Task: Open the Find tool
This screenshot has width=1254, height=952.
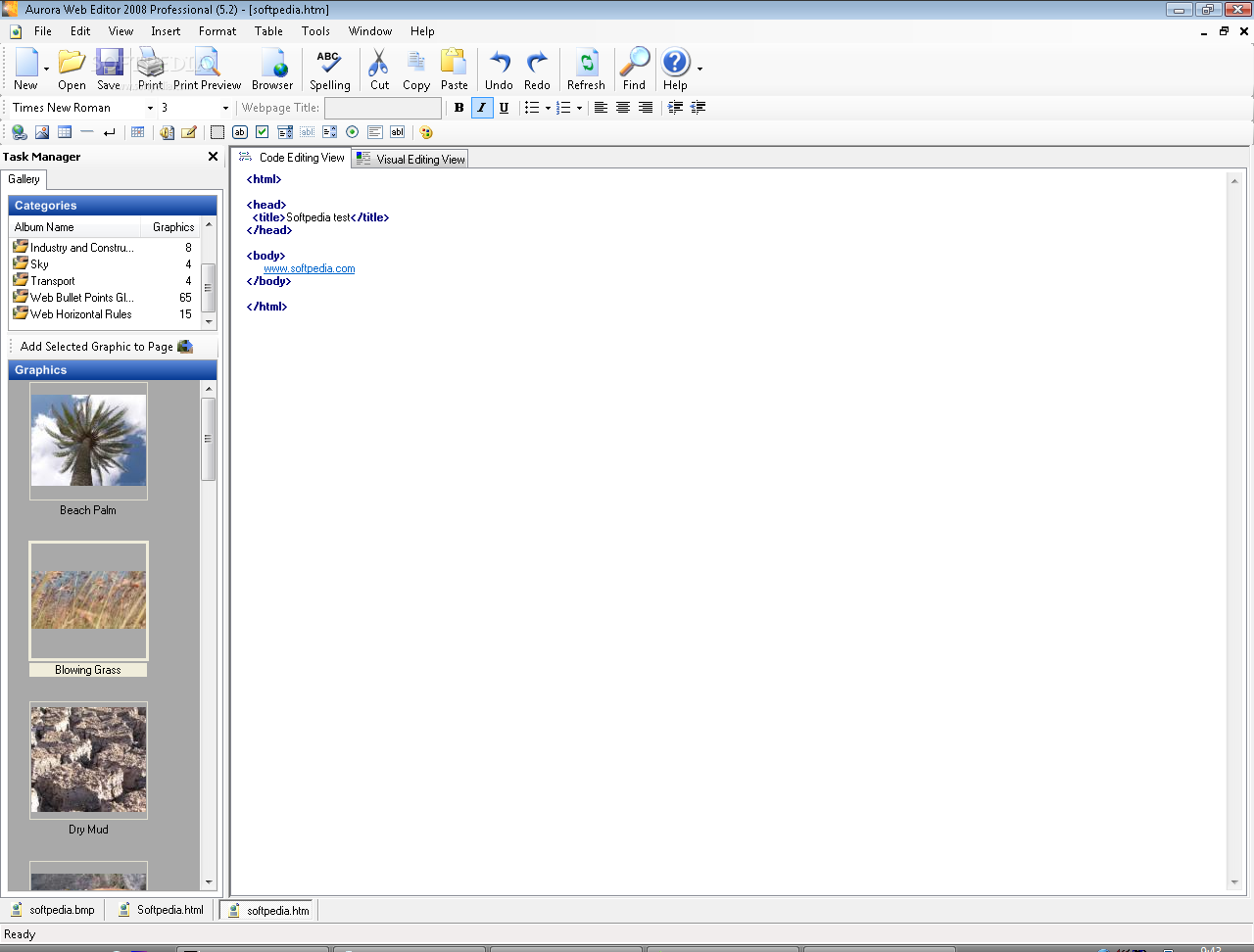Action: 635,70
